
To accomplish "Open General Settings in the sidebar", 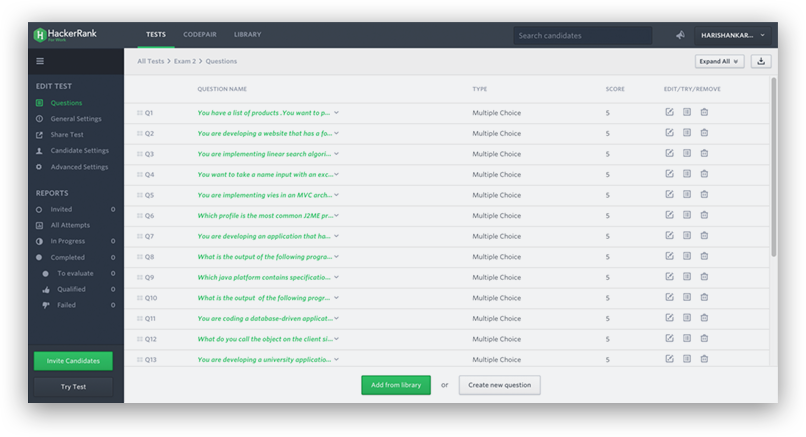I will (x=76, y=119).
